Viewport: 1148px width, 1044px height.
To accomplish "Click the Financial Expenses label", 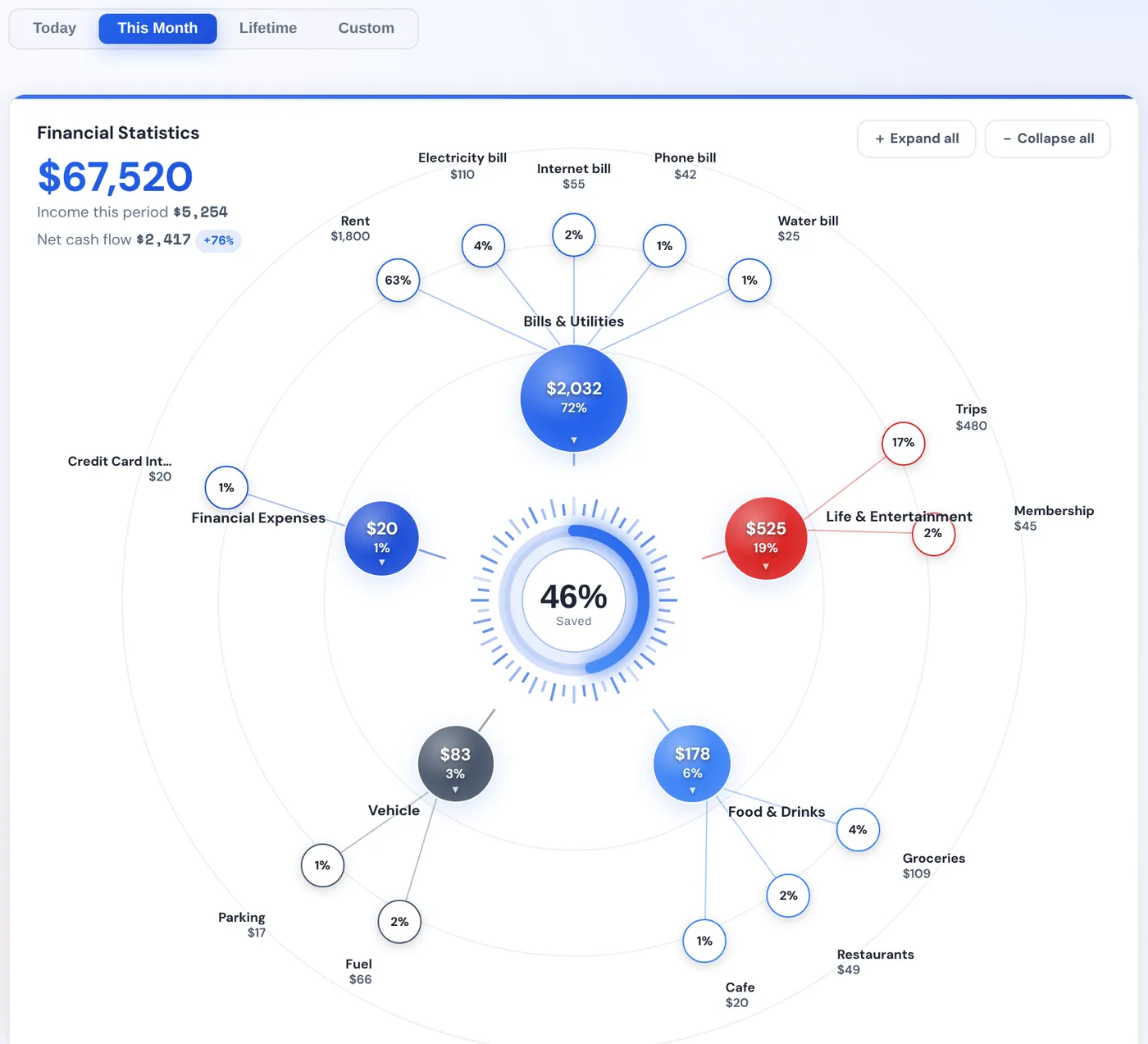I will click(258, 518).
